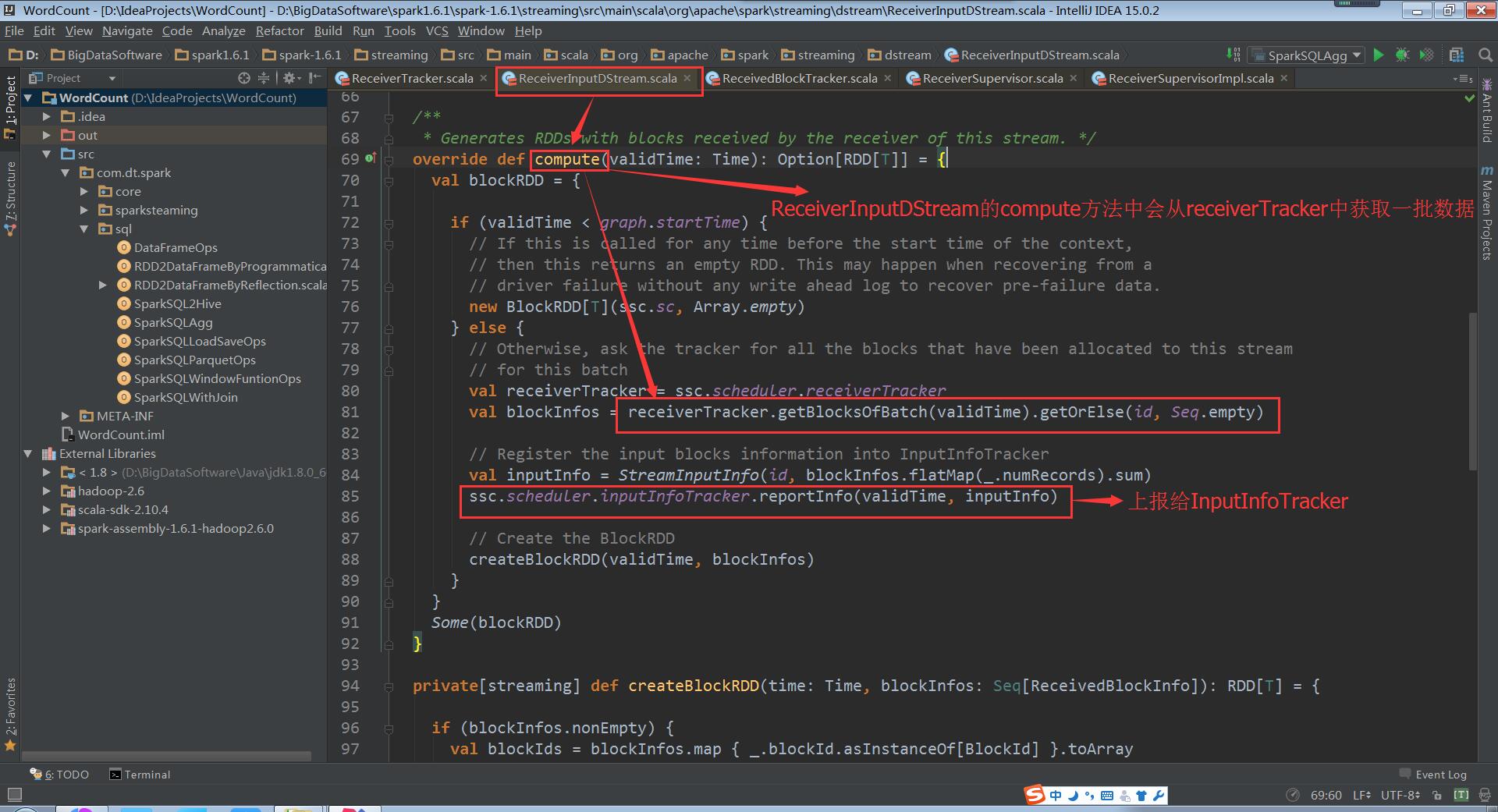The image size is (1498, 812).
Task: Close the ReceiverSupervisorImpl.scala tab
Action: (x=1283, y=78)
